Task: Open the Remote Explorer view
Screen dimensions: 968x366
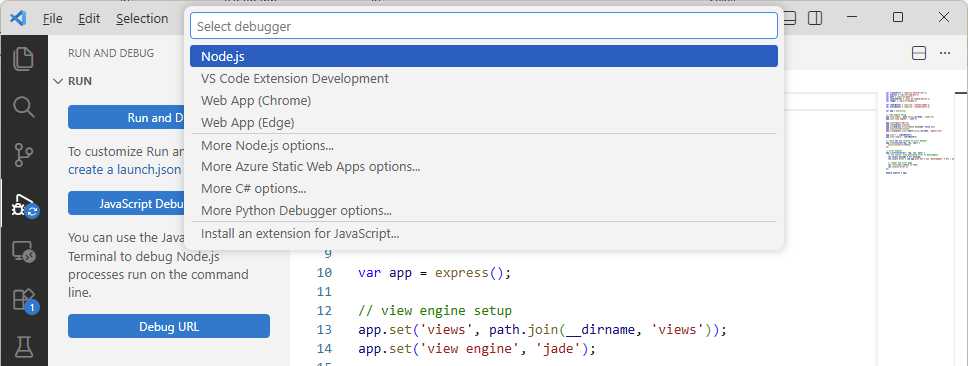Action: click(x=23, y=252)
